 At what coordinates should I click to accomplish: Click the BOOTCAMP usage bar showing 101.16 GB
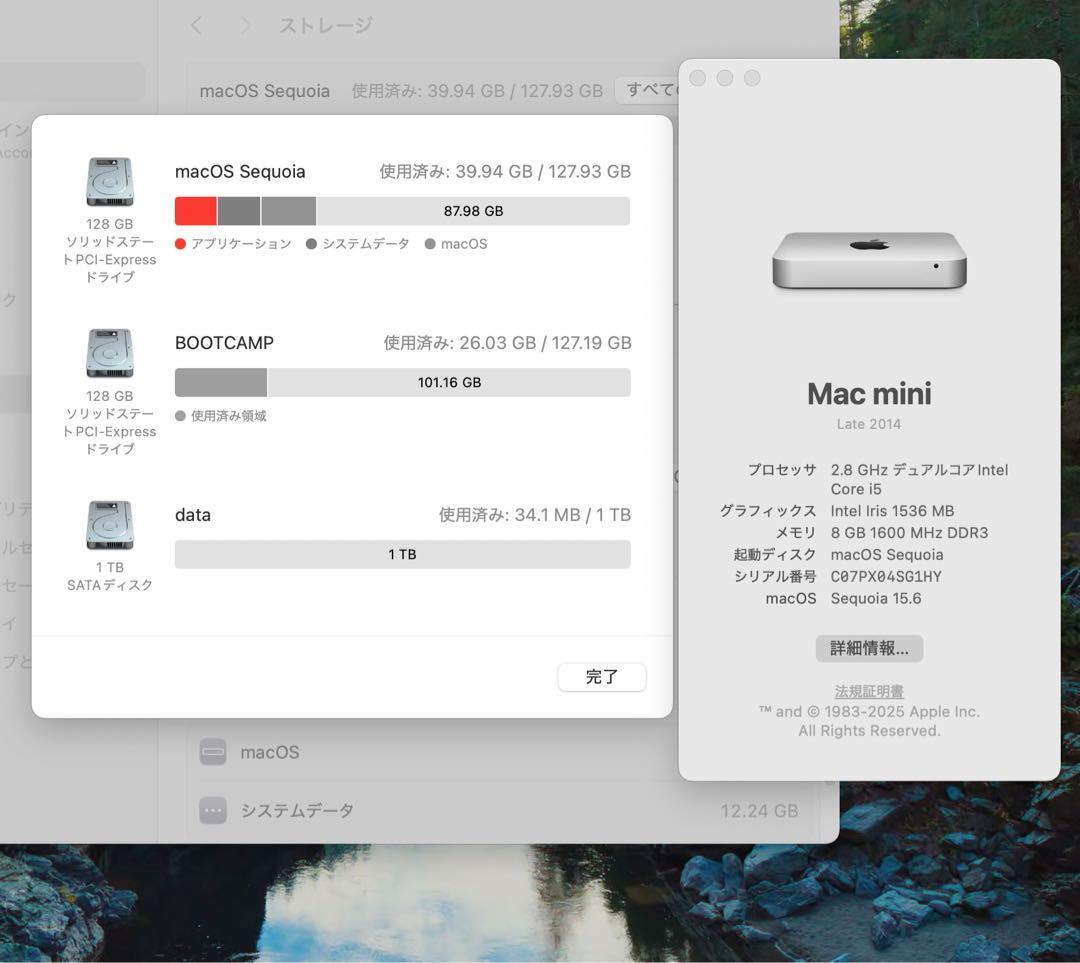[402, 382]
